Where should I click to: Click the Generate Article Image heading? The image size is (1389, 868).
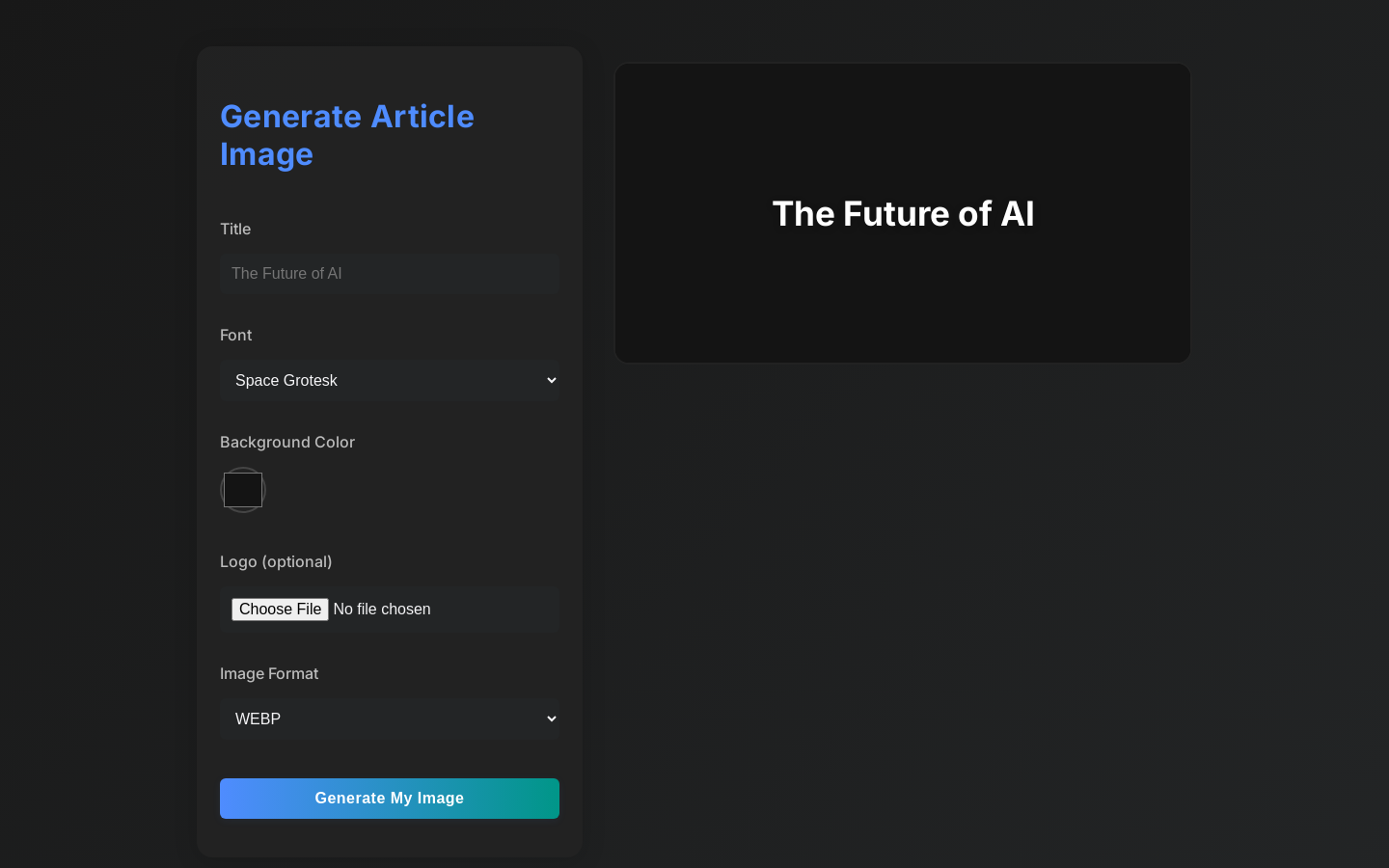[x=347, y=135]
